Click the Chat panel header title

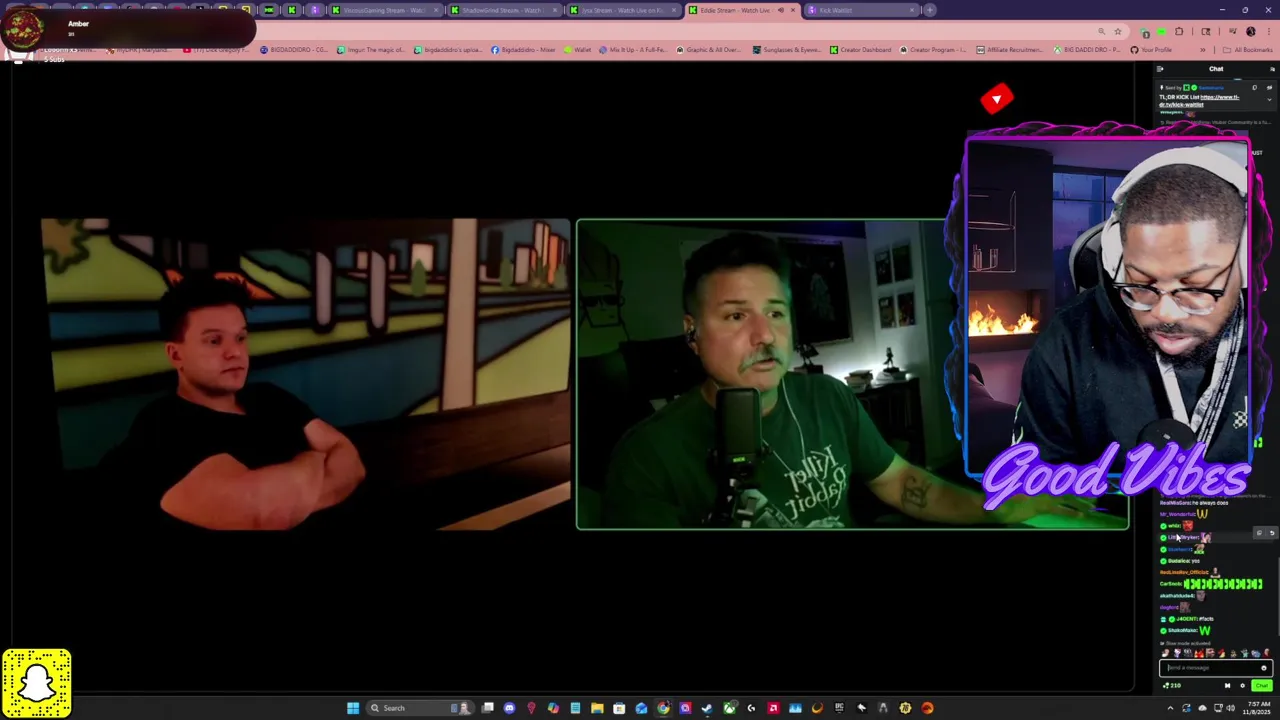pos(1216,69)
